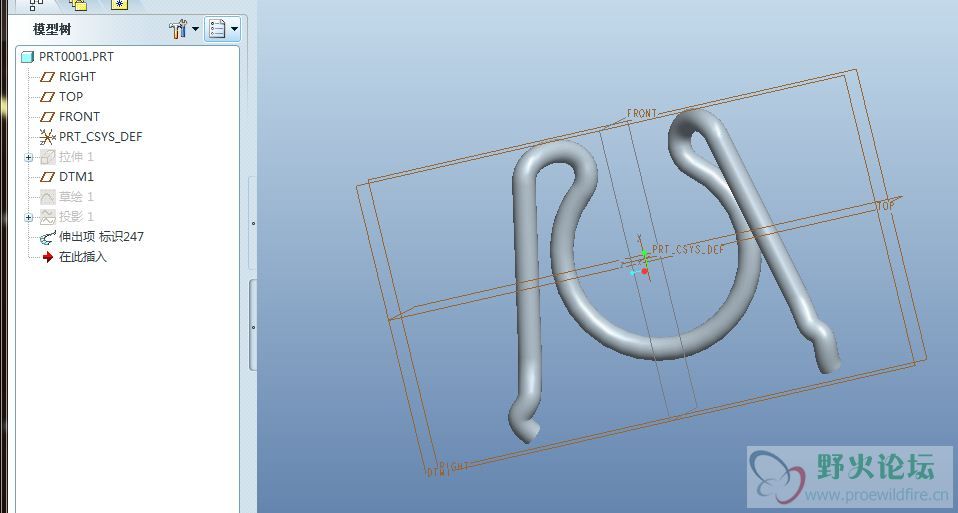Switch to the Favorites star navigator tab
The height and width of the screenshot is (513, 958).
120,5
